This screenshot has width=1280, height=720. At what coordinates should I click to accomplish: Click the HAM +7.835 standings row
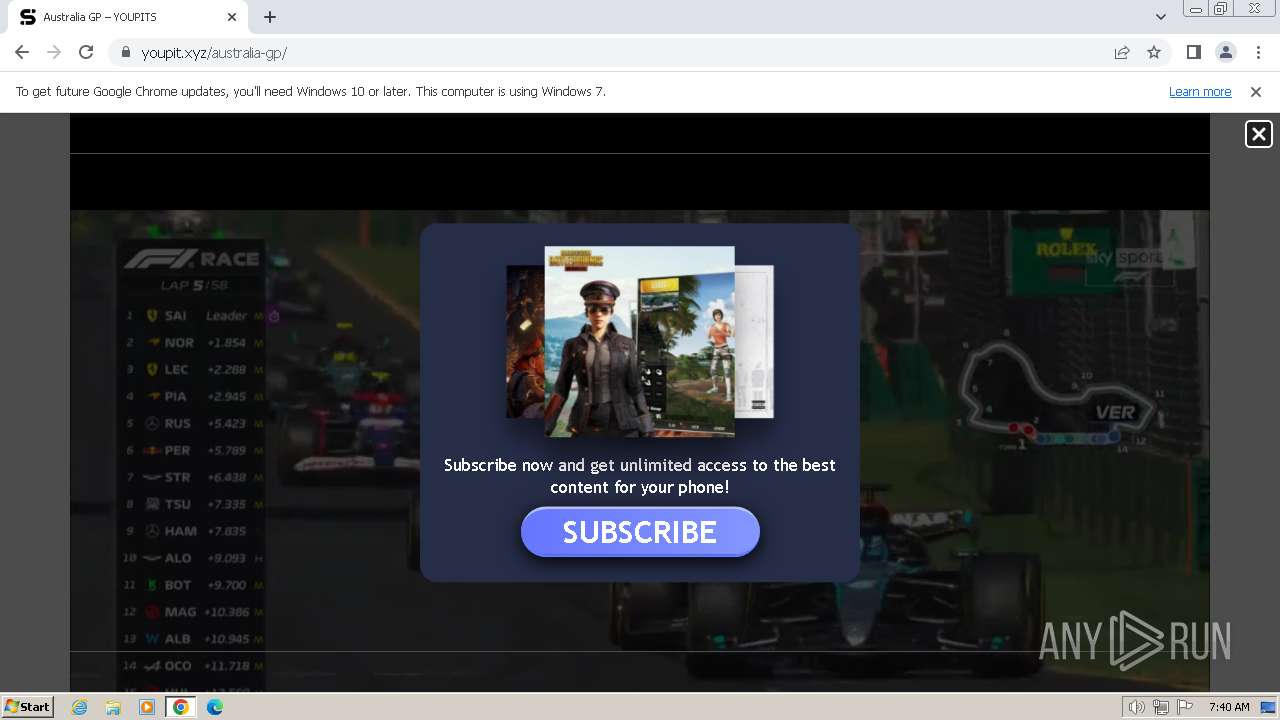tap(193, 531)
